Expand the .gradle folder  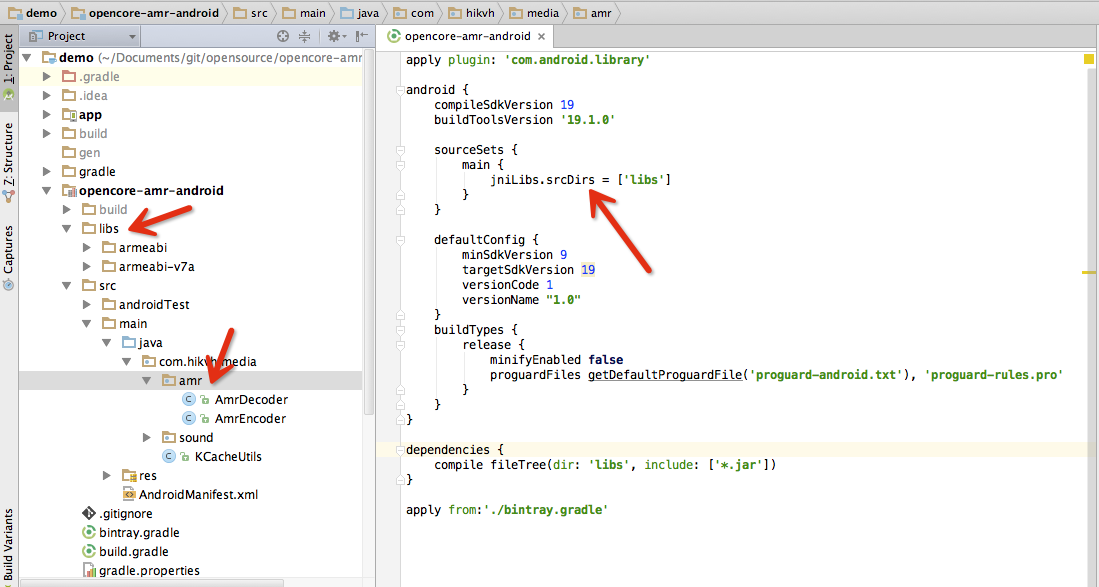(x=47, y=76)
